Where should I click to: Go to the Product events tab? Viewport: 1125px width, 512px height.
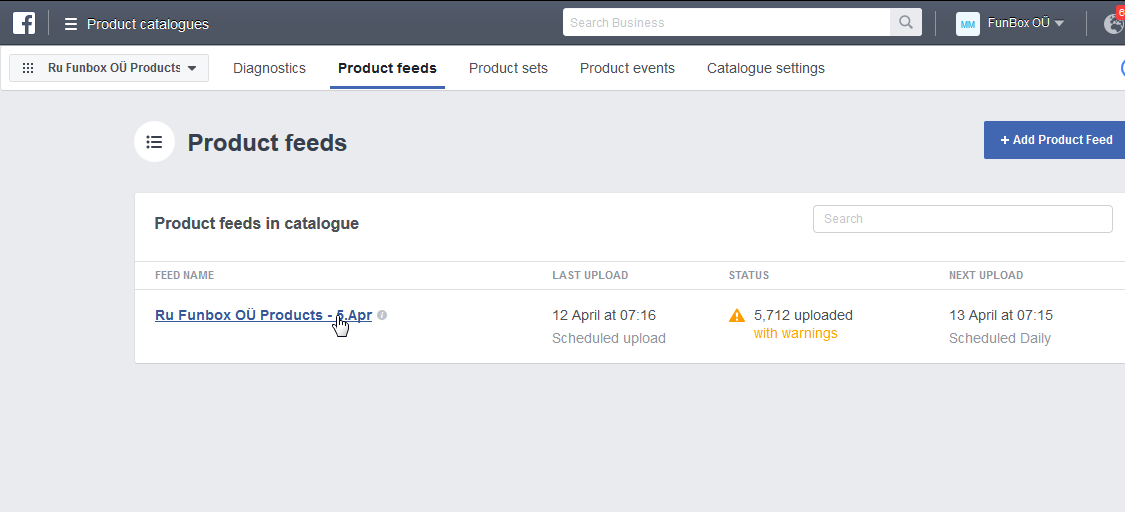click(627, 68)
